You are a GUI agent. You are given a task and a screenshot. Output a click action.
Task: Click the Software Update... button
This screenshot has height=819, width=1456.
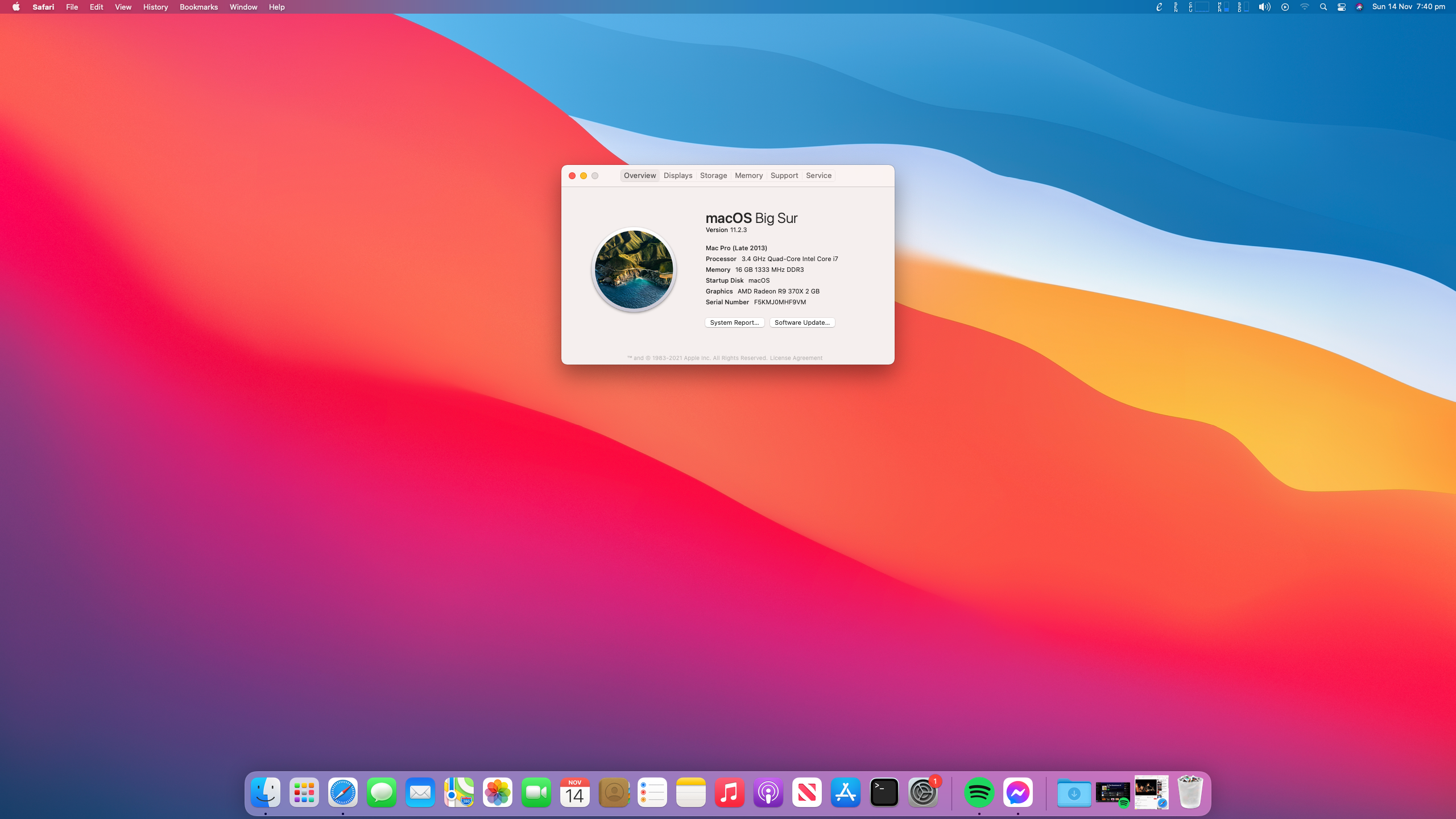pyautogui.click(x=803, y=322)
